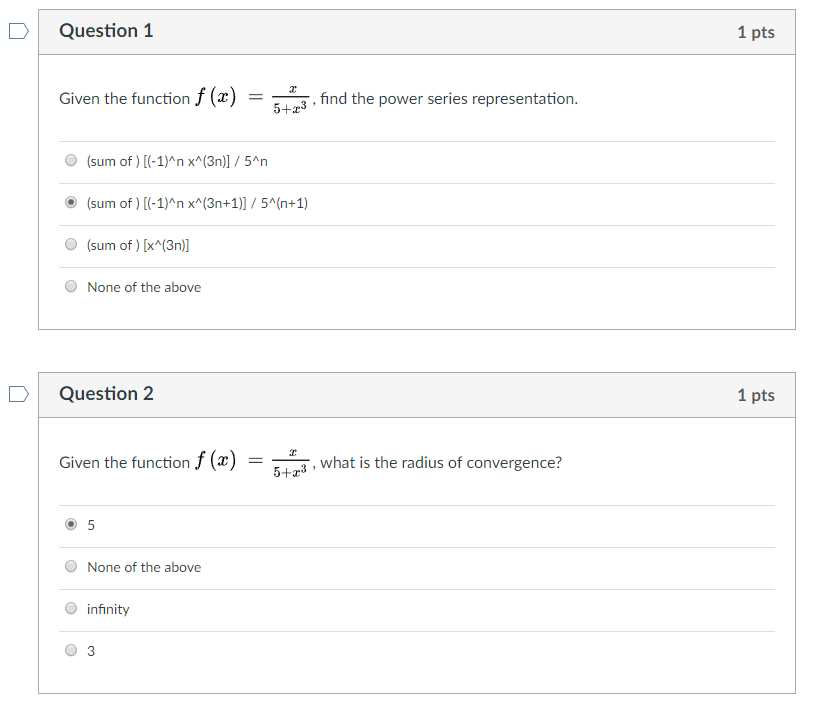This screenshot has height=720, width=838.
Task: Select answer with x^(3n+1) / 5^(n+1)
Action: [71, 203]
